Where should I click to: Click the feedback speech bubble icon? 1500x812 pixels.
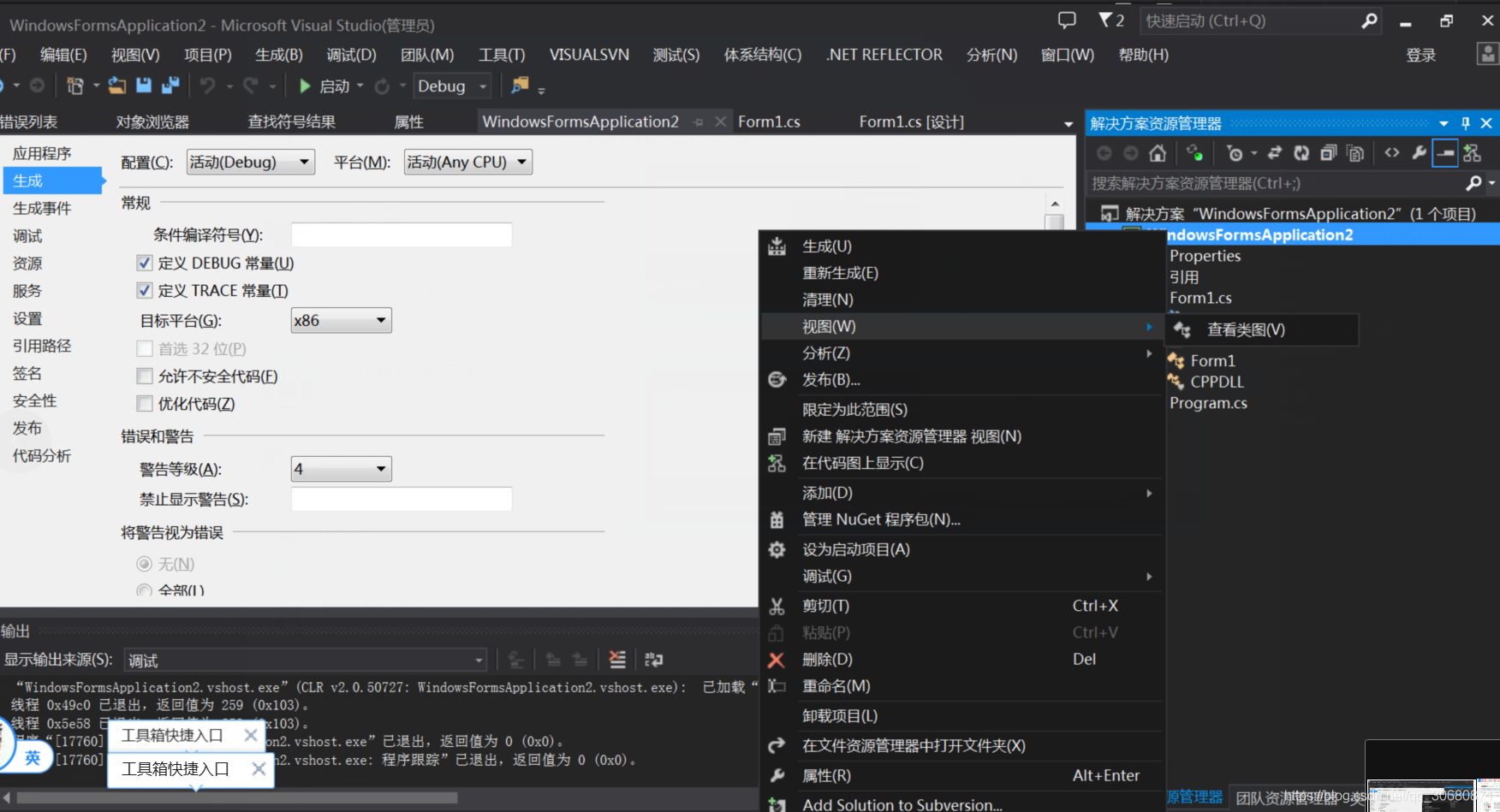click(x=1067, y=21)
